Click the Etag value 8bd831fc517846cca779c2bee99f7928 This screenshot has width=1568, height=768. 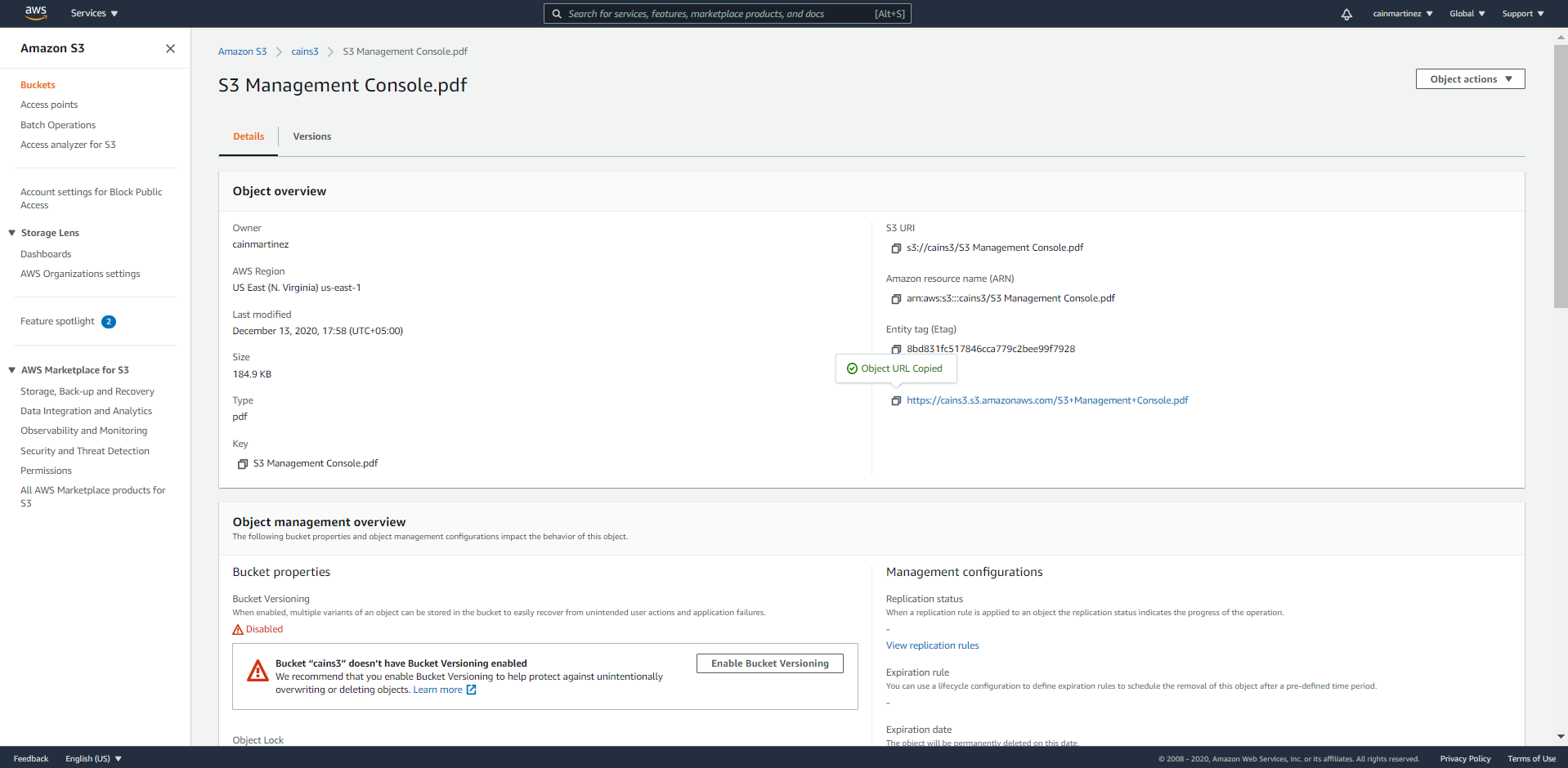pyautogui.click(x=991, y=349)
